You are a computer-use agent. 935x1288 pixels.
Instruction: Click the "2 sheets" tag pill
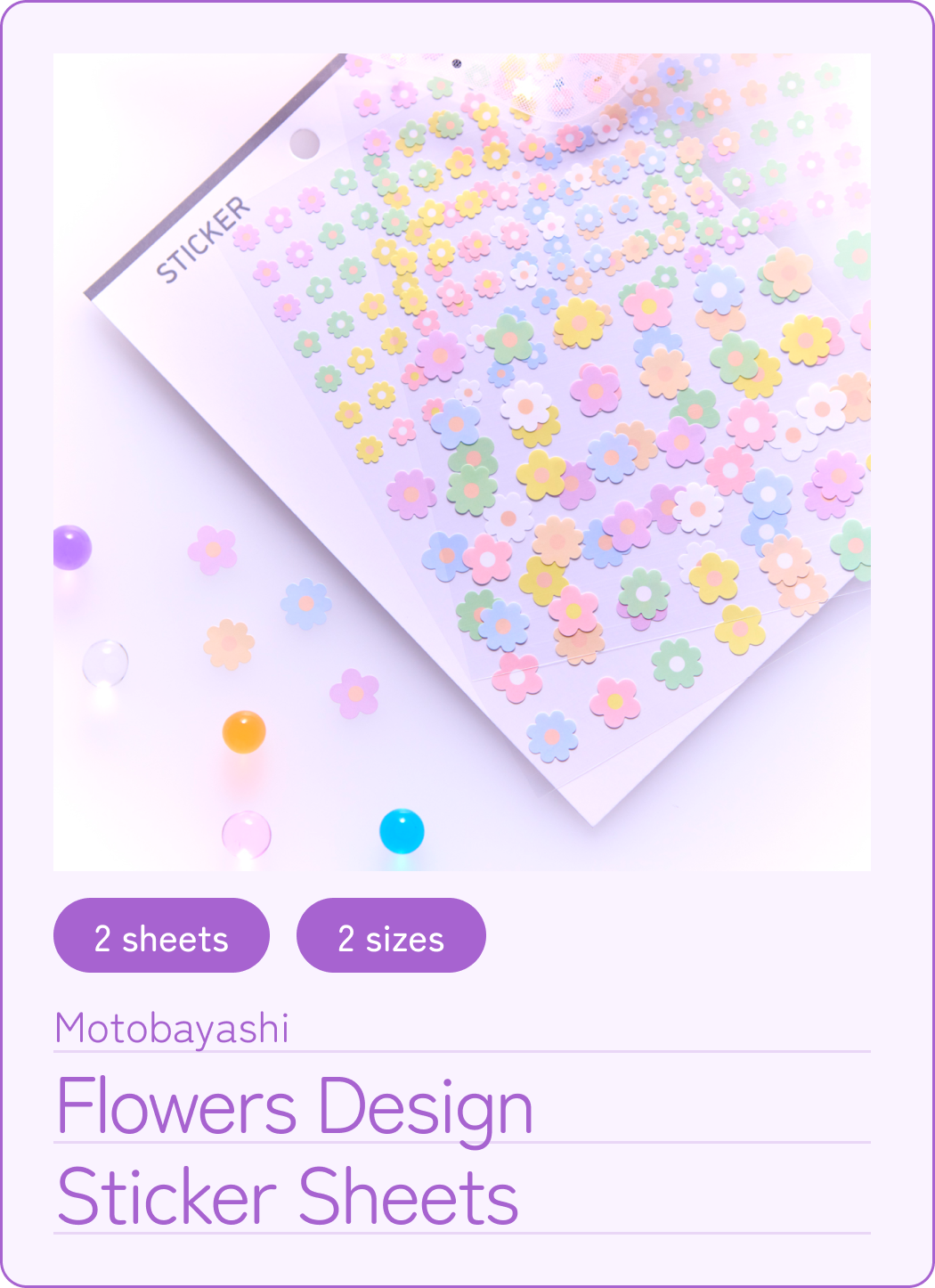tap(161, 935)
